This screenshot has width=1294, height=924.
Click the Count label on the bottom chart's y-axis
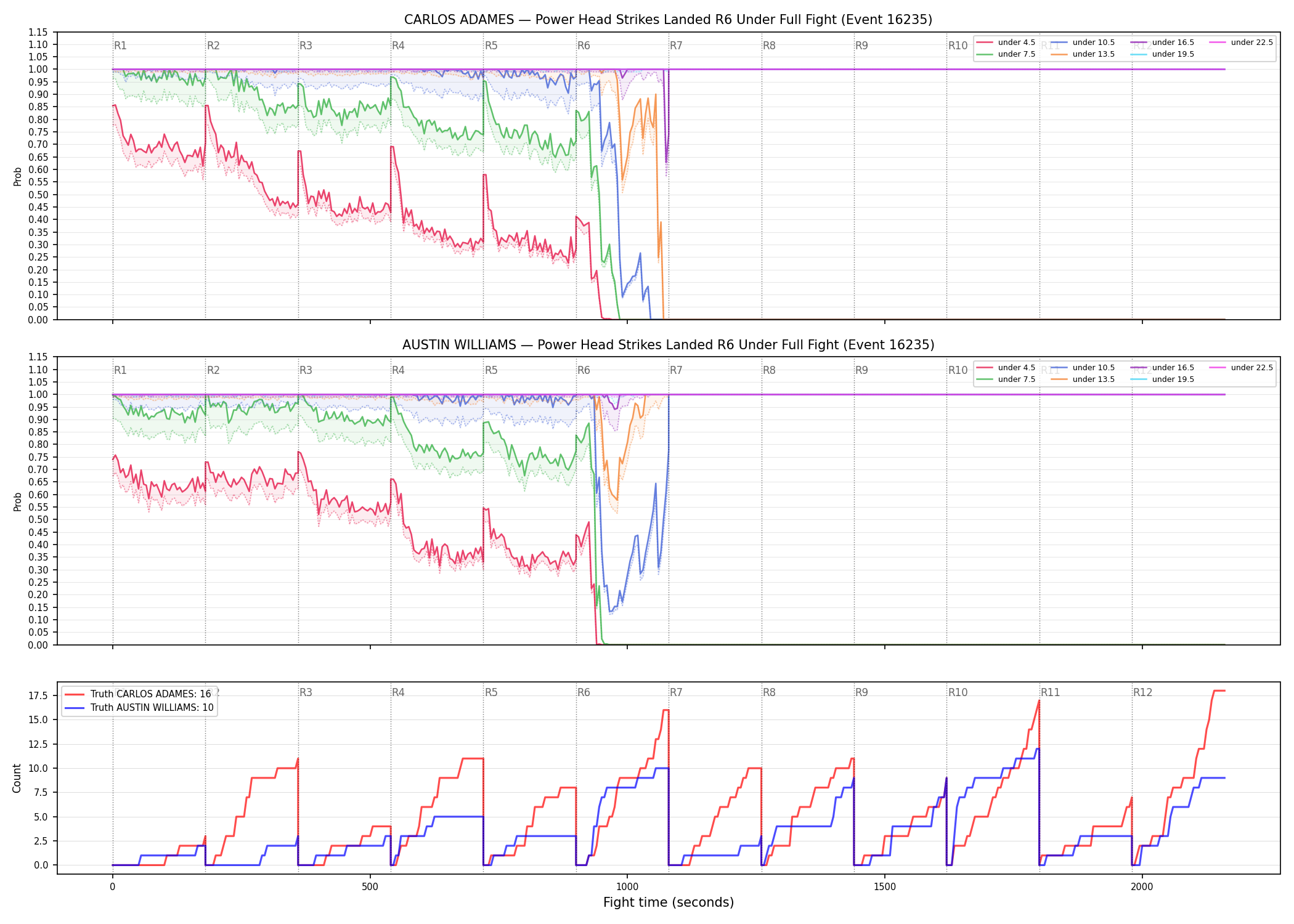(17, 778)
